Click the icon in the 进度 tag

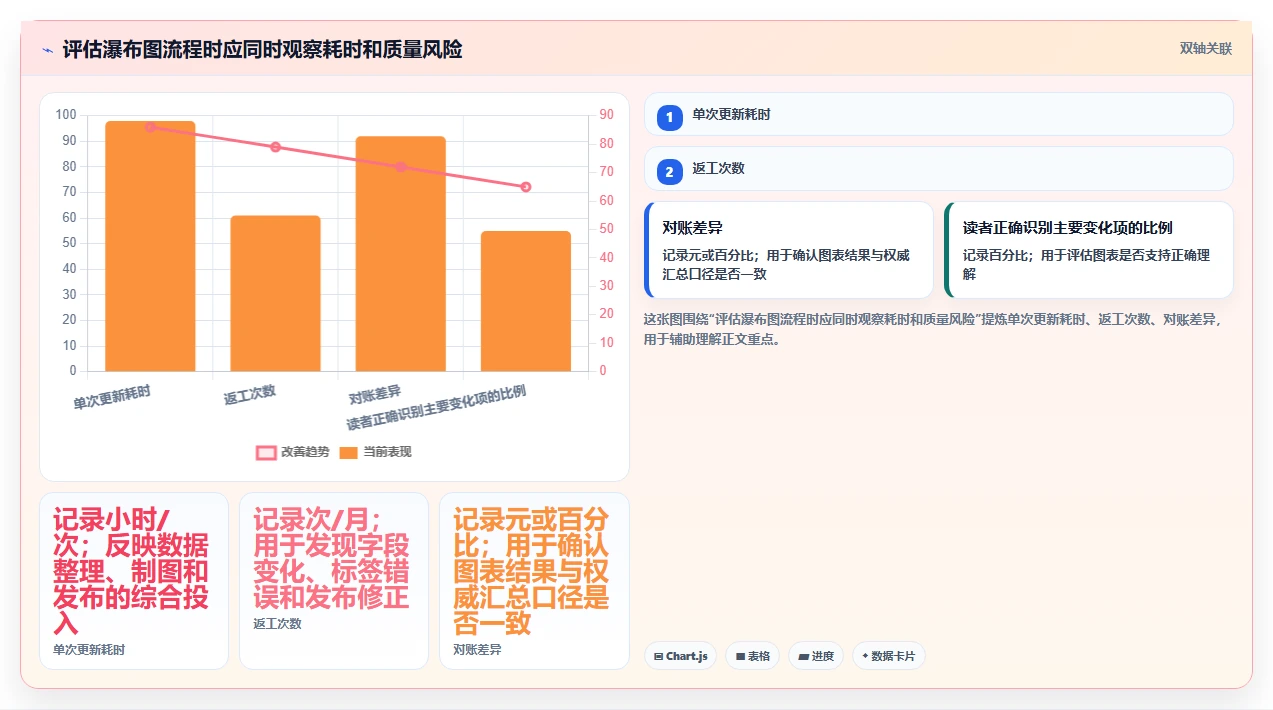tap(803, 657)
